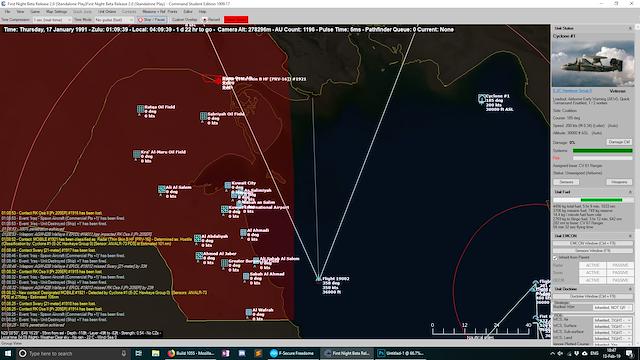Viewport: 640px width, 360px height.
Task: Set Sonar to PASSIVE
Action: pyautogui.click(x=620, y=273)
